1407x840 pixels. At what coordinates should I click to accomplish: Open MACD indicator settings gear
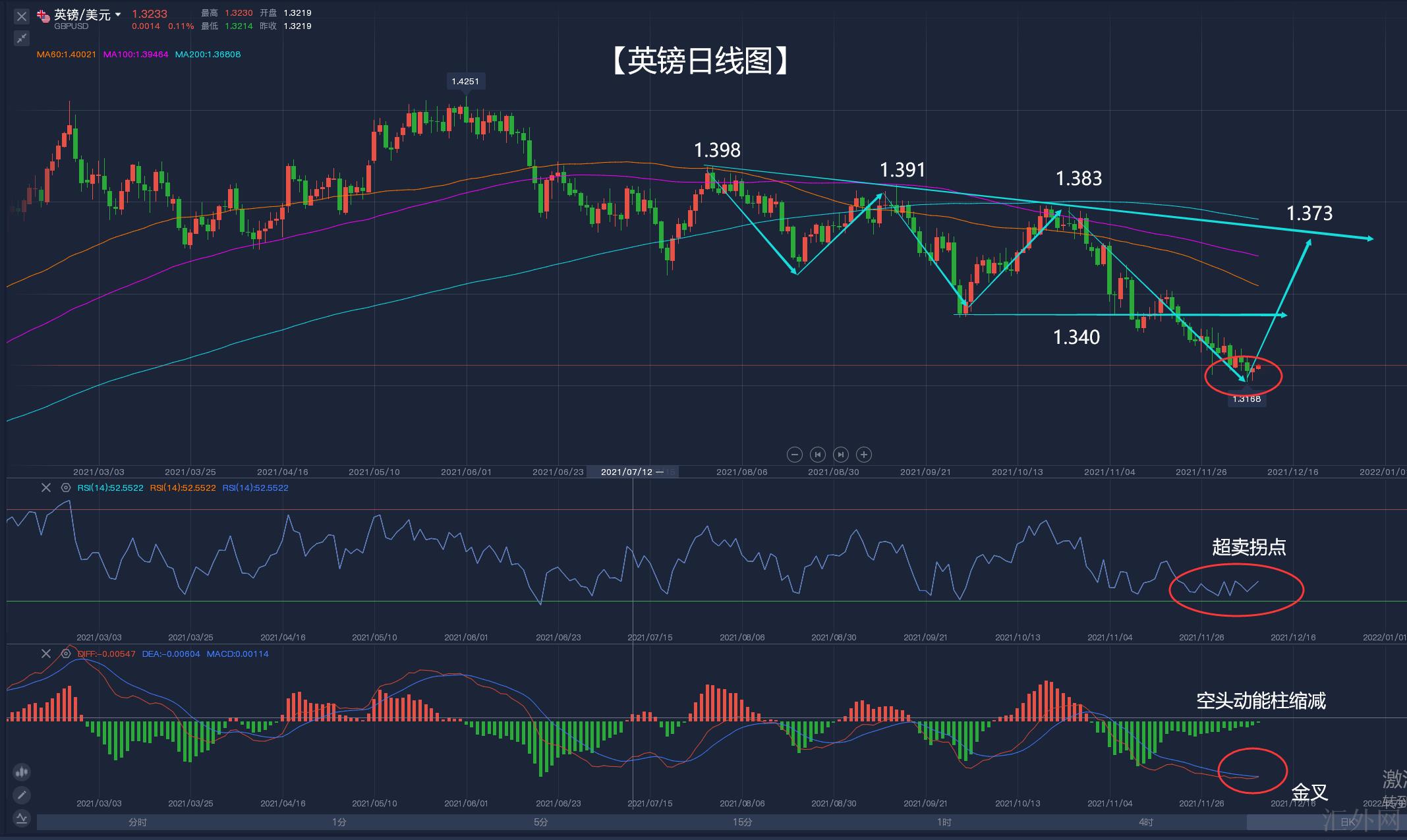click(65, 654)
